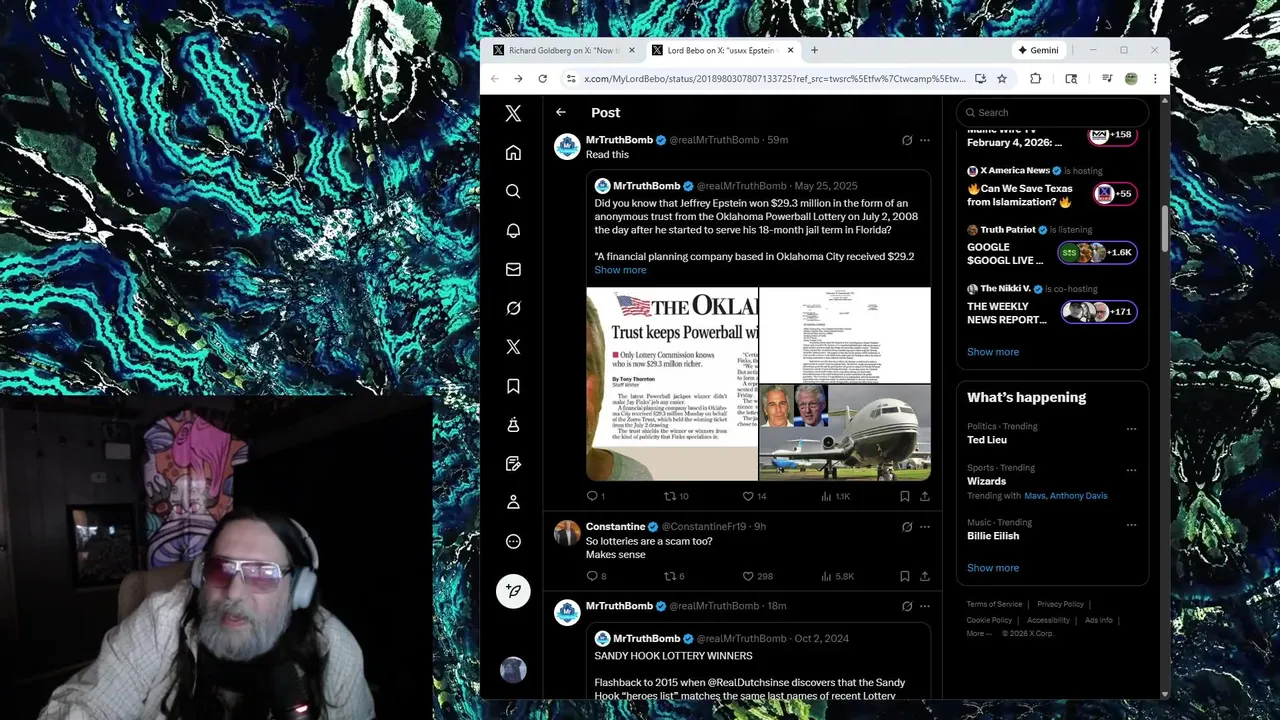
Task: Open Grok icon in X sidebar
Action: 513,308
